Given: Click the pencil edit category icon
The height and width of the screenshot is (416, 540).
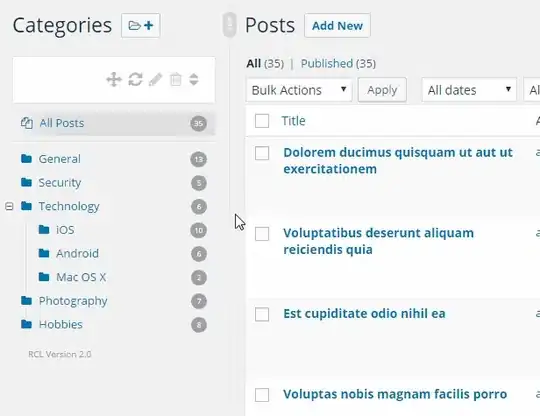Looking at the screenshot, I should tap(155, 80).
